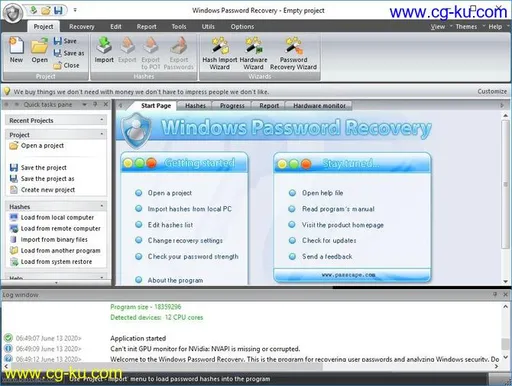This screenshot has height=386, width=512.
Task: Click Change recovery settings link
Action: coord(185,241)
